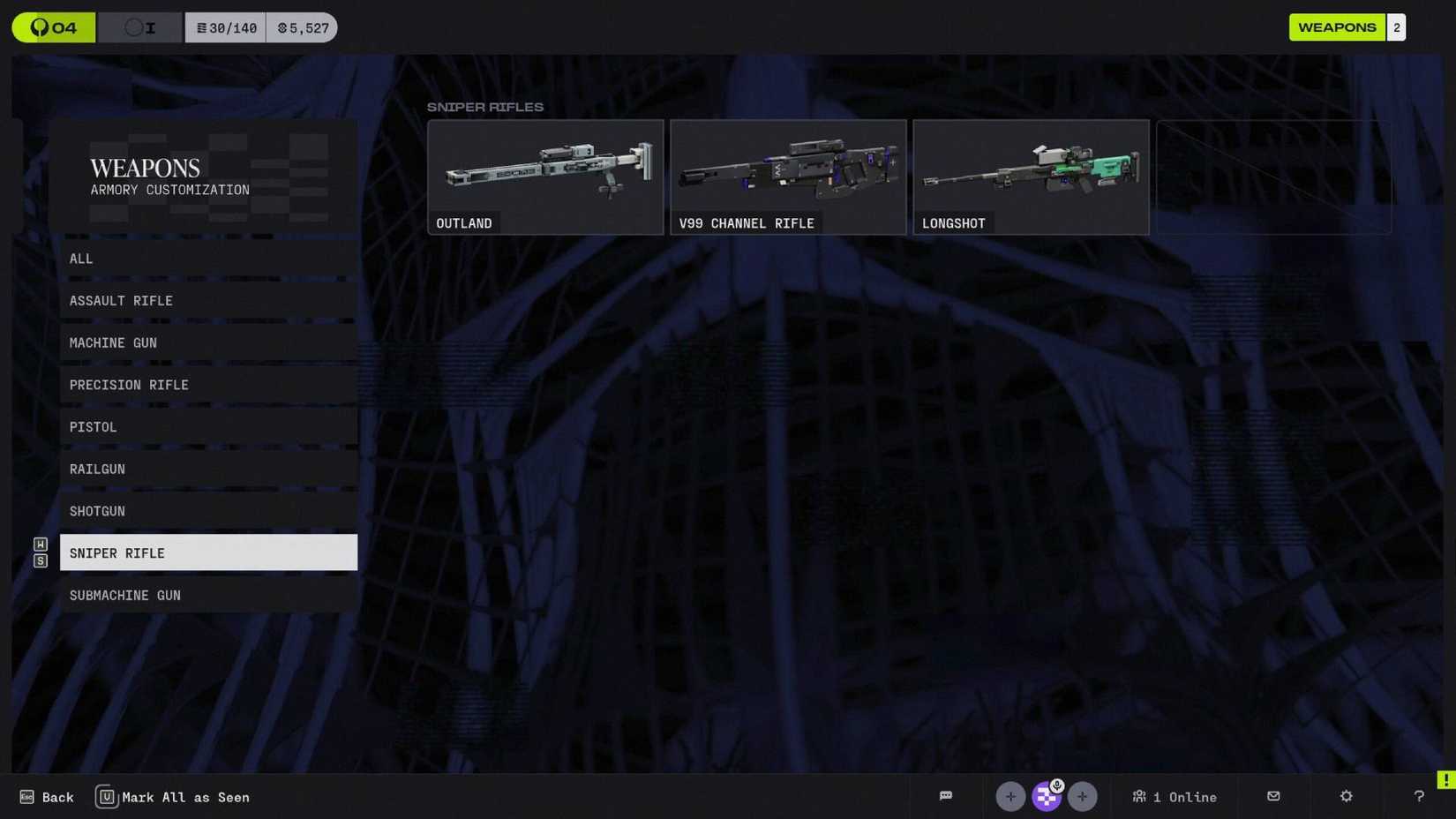Select the ASSAULT RIFLE category
This screenshot has width=1456, height=819.
121,300
